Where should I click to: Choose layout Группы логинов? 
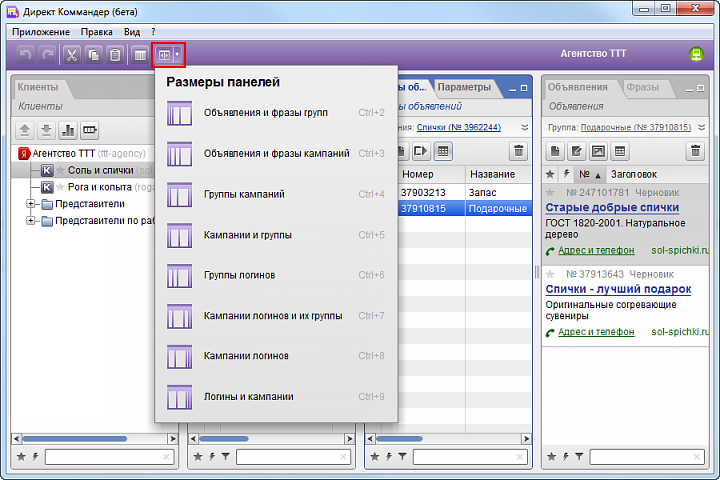(276, 275)
